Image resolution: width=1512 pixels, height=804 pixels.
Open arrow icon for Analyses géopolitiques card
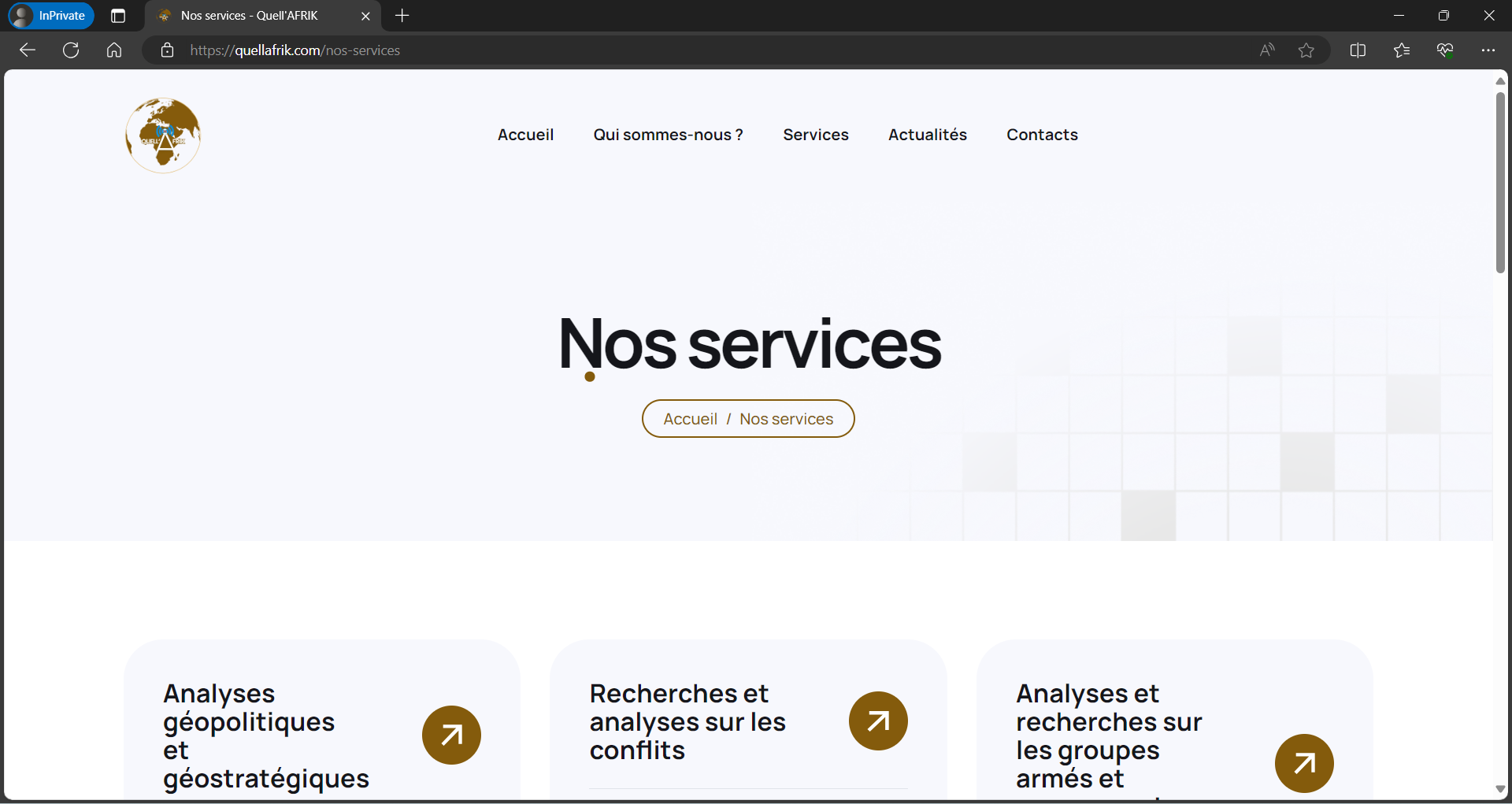coord(451,735)
